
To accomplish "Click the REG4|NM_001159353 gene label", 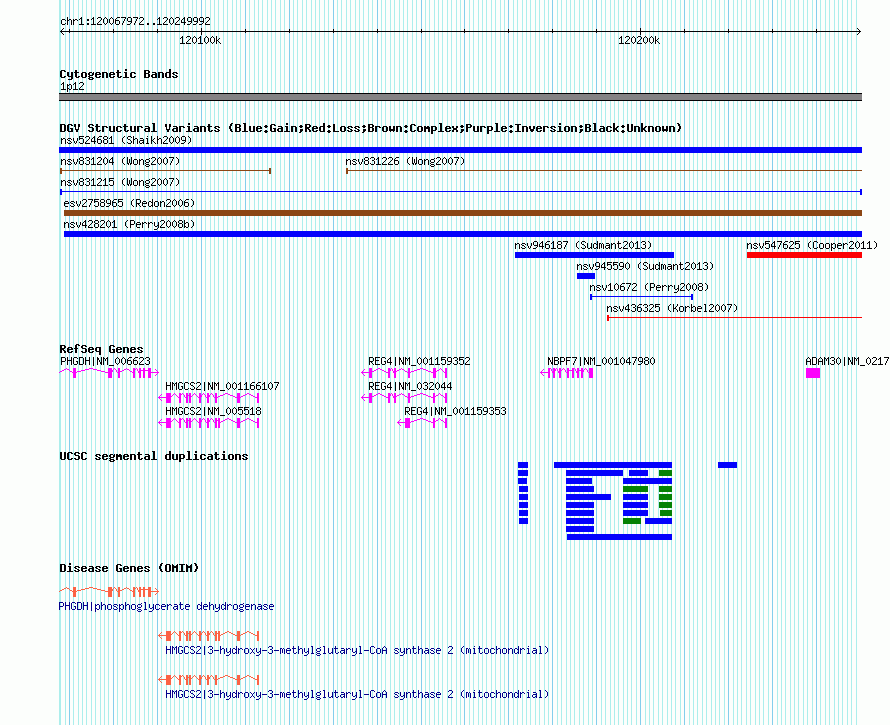I will [x=455, y=411].
